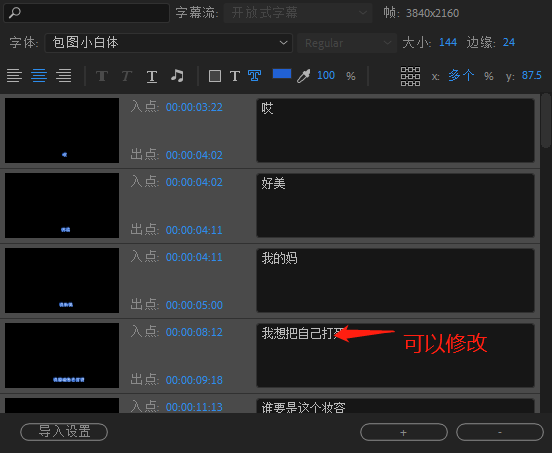
Task: Edit caption text box 好美
Action: tap(395, 205)
